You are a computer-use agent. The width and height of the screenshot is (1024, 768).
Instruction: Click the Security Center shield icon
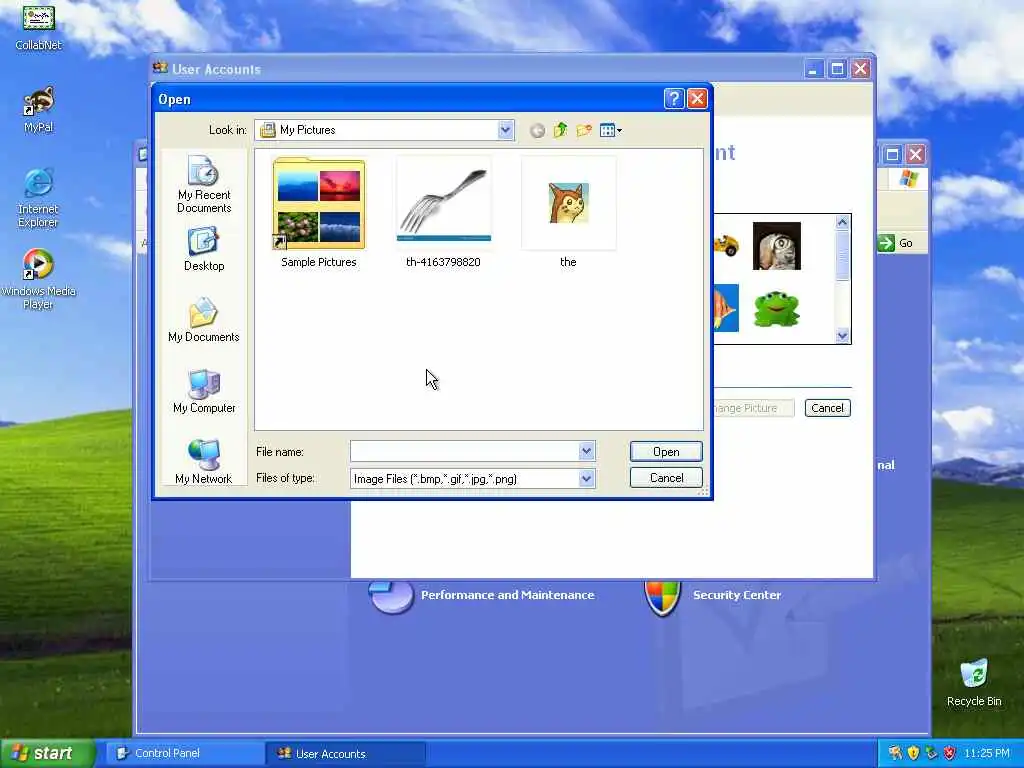pyautogui.click(x=662, y=596)
